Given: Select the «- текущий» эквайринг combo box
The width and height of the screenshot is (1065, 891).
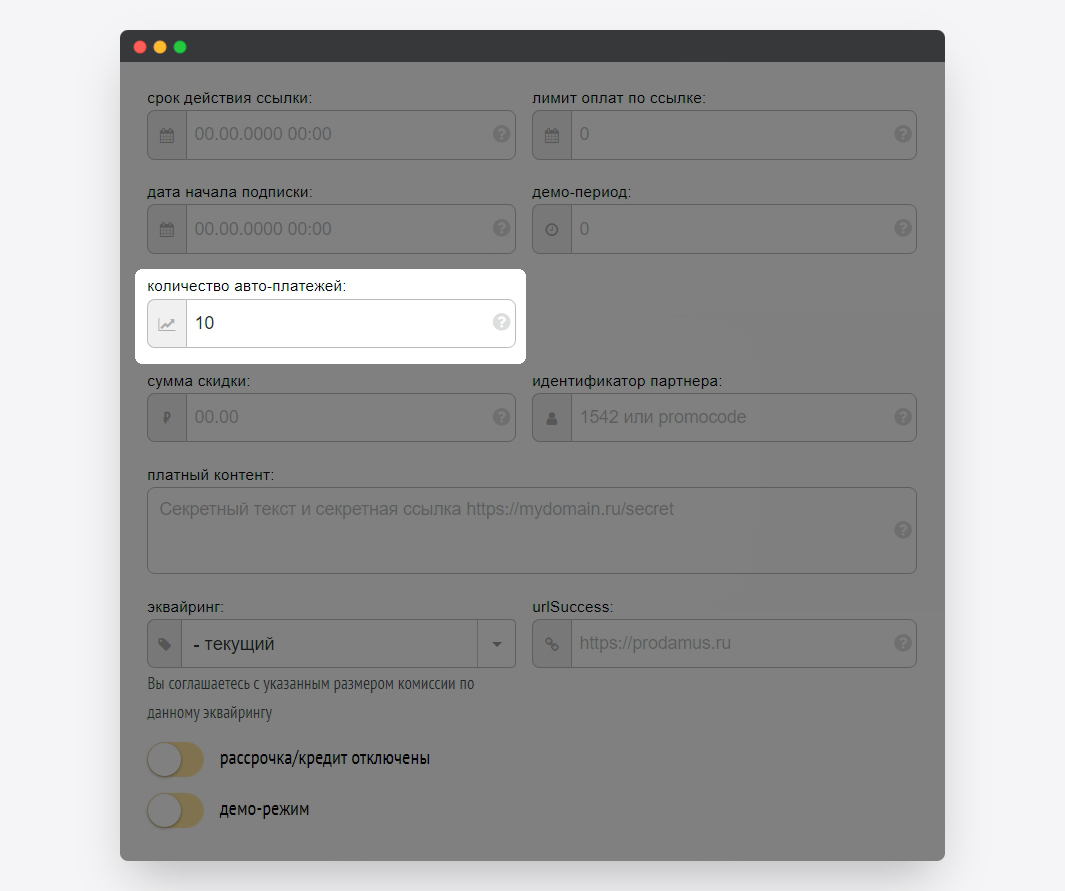Looking at the screenshot, I should click(x=330, y=644).
